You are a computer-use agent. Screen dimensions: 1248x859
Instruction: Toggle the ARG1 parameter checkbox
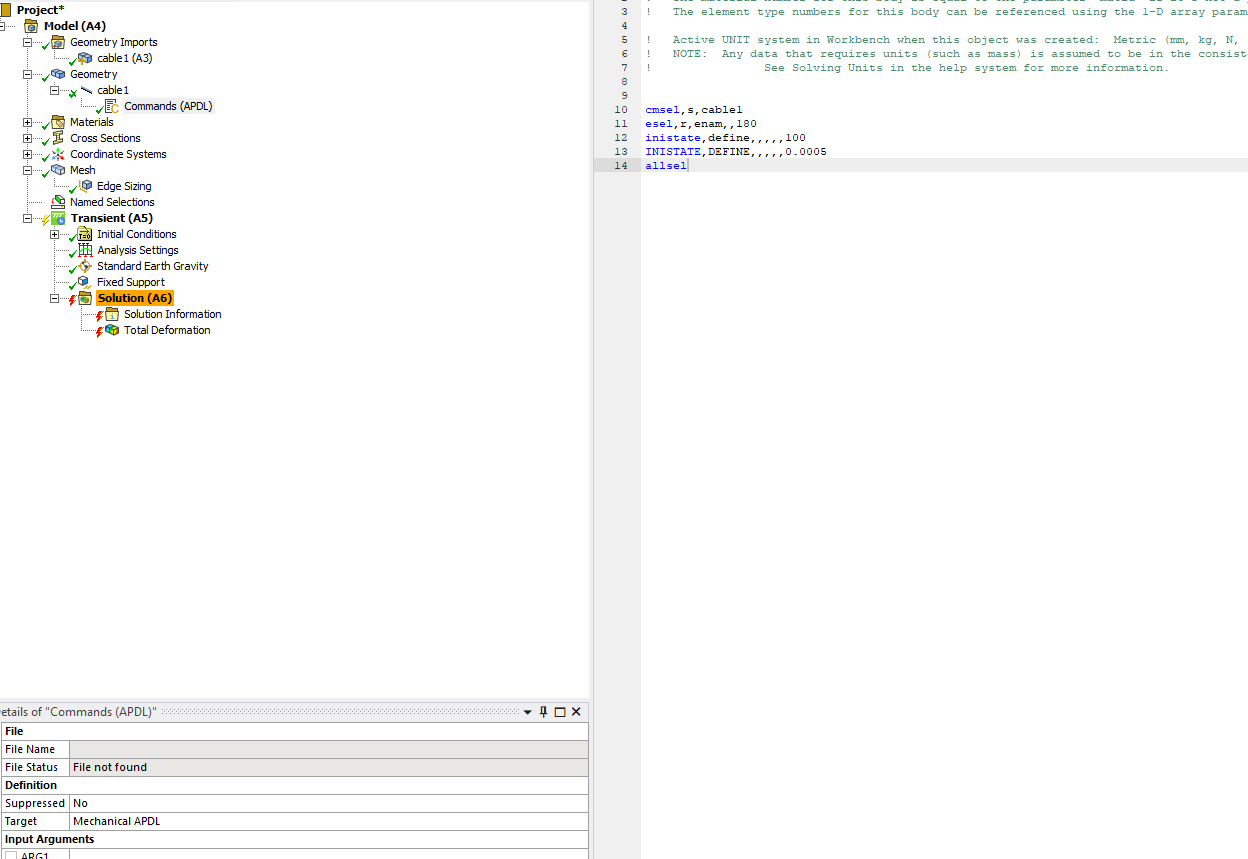pyautogui.click(x=12, y=856)
